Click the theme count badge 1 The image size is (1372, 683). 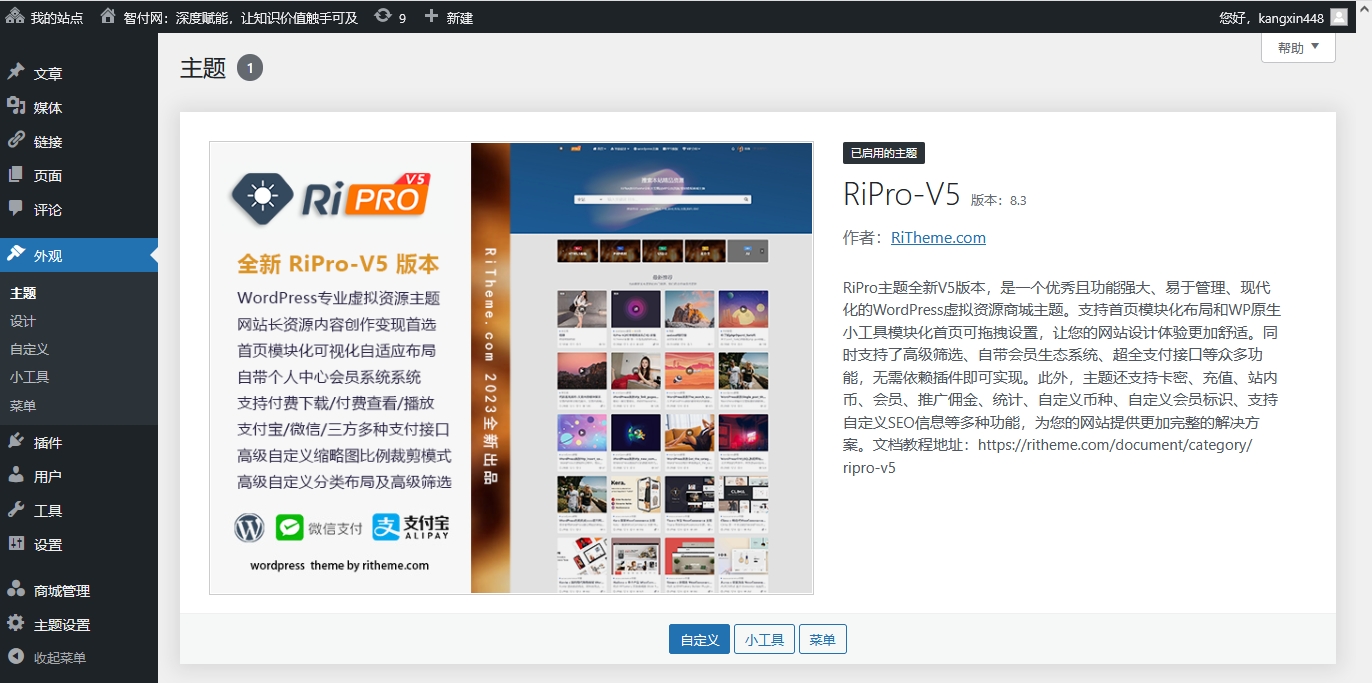[x=250, y=68]
